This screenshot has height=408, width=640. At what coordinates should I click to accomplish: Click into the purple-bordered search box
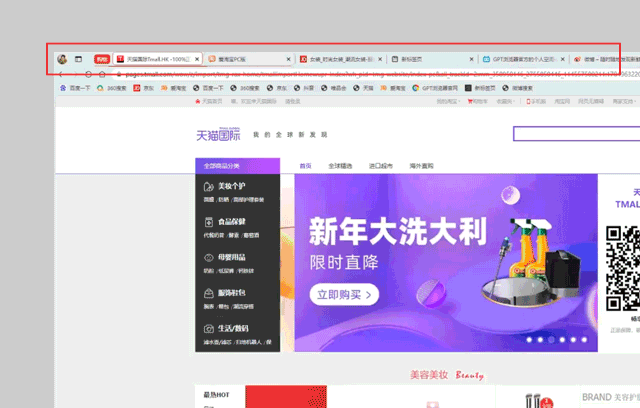pos(576,134)
